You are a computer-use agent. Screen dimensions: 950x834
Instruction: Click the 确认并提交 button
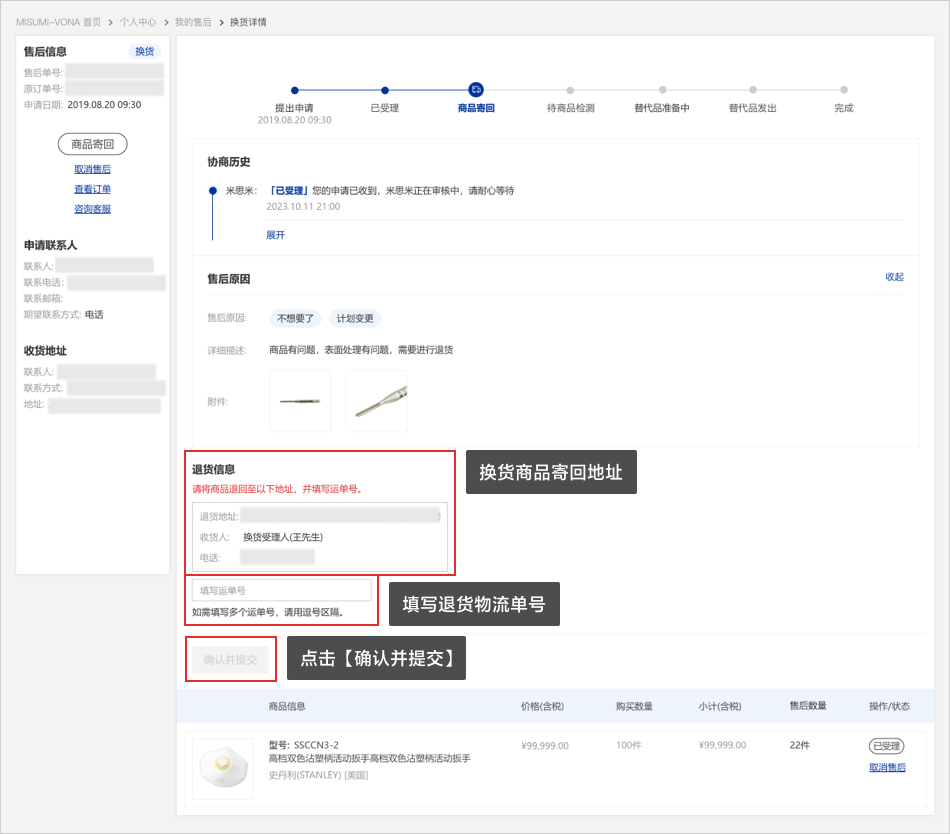231,660
